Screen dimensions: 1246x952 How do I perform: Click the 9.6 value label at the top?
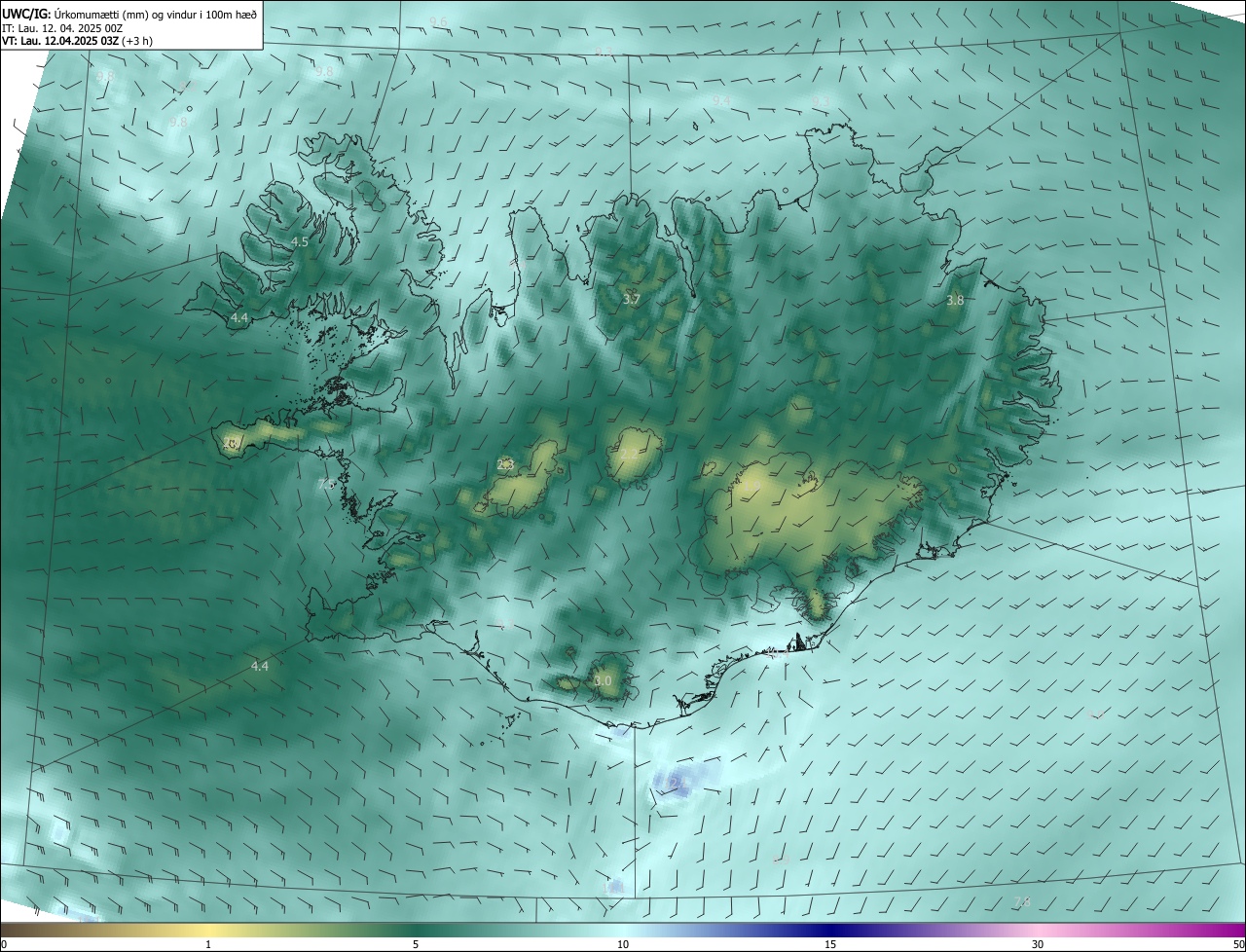[x=438, y=21]
